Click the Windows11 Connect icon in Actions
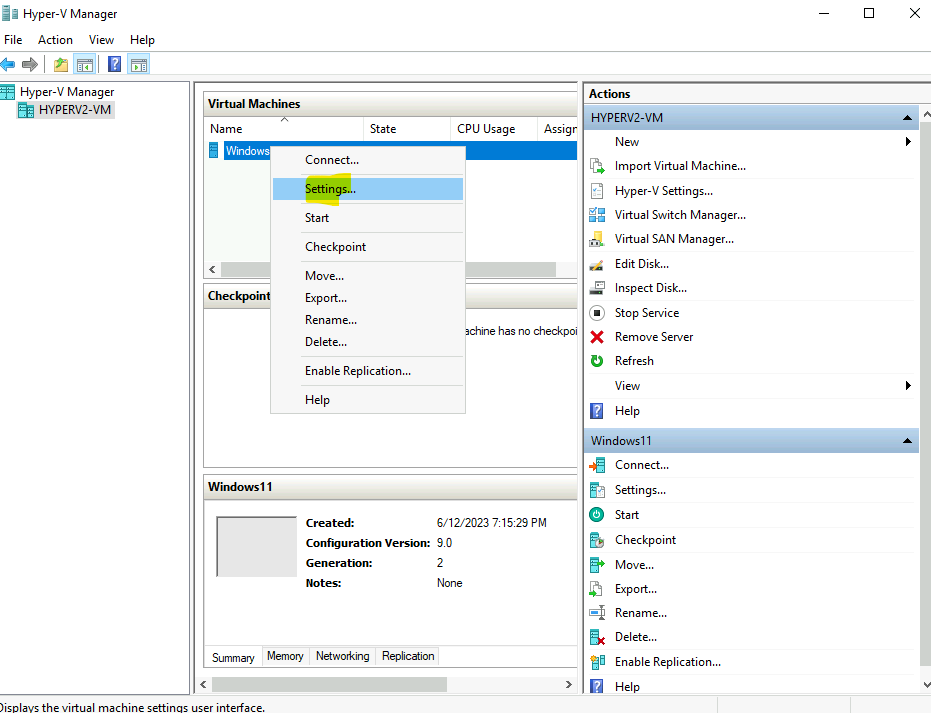Image resolution: width=931 pixels, height=713 pixels. [x=597, y=465]
